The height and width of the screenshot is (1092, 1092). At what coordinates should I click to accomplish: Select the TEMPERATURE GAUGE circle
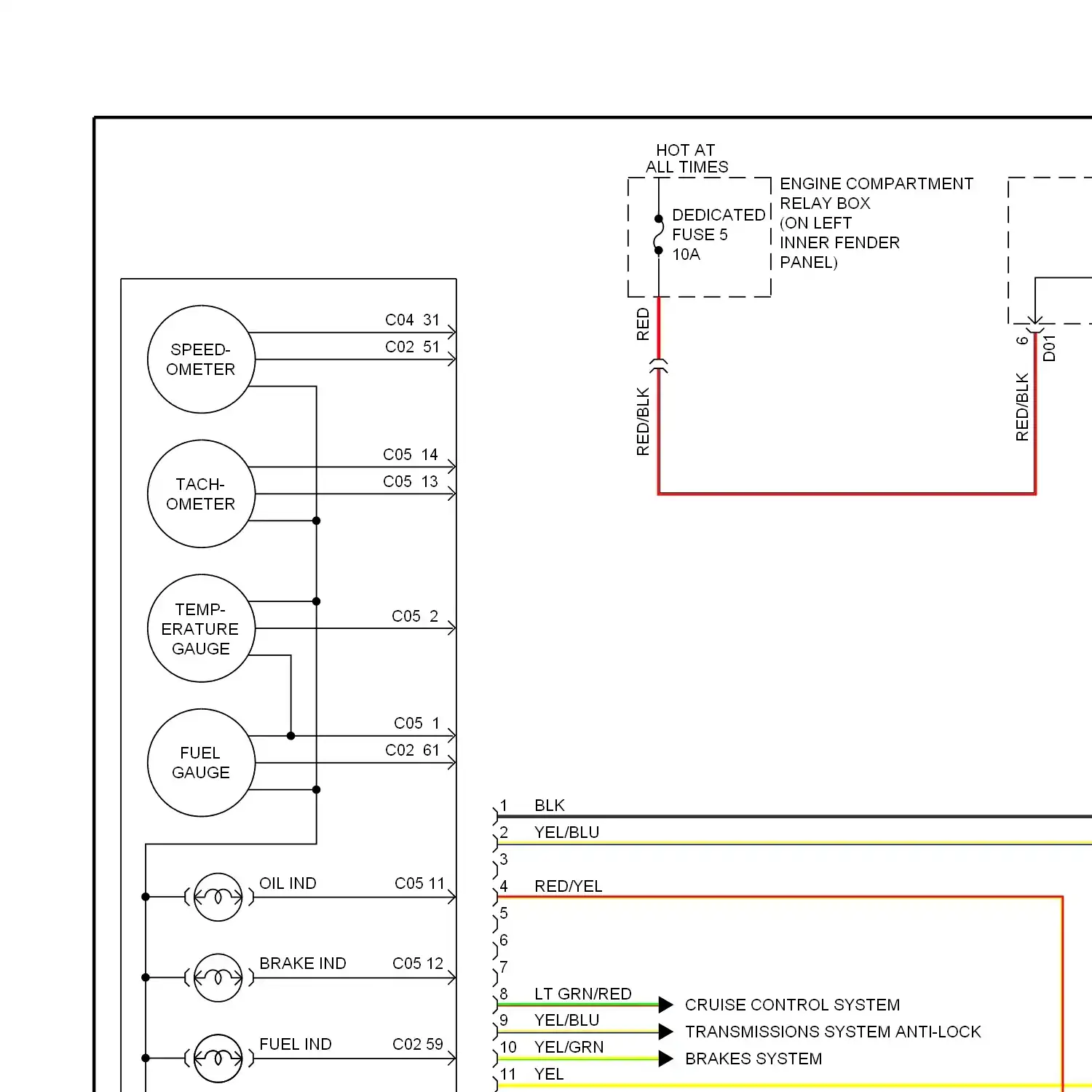201,628
